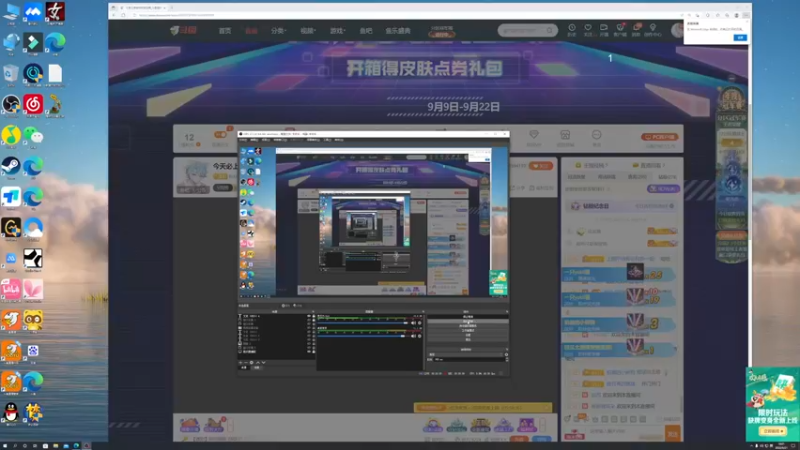Viewport: 800px width, 450px height.
Task: Open 鱼吧 in Douyu navigation
Action: coord(366,31)
